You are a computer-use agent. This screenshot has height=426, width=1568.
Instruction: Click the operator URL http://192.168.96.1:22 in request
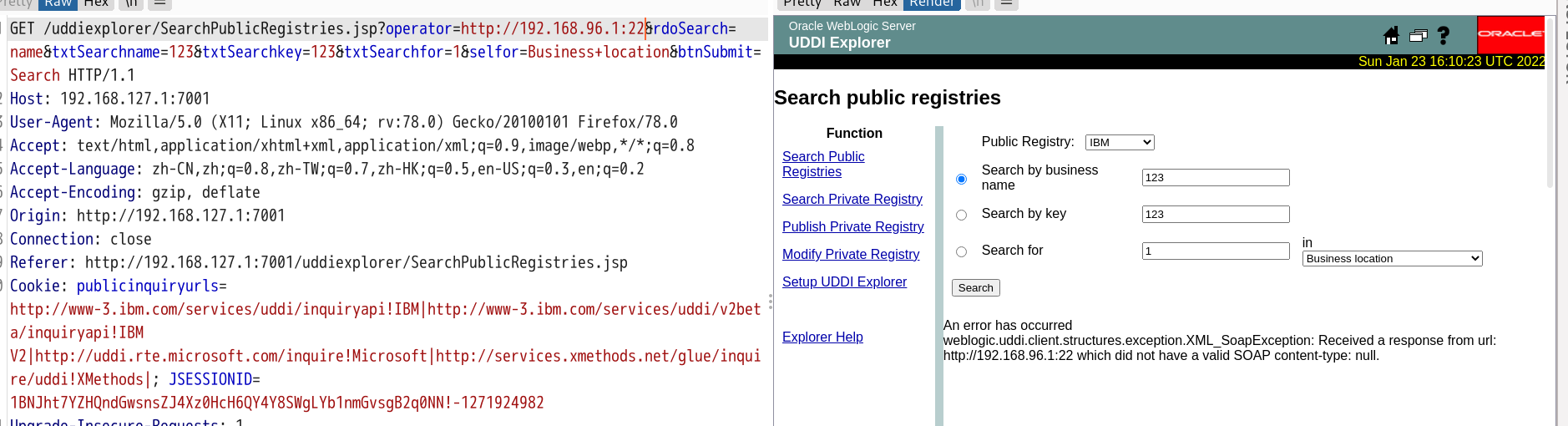(x=552, y=28)
